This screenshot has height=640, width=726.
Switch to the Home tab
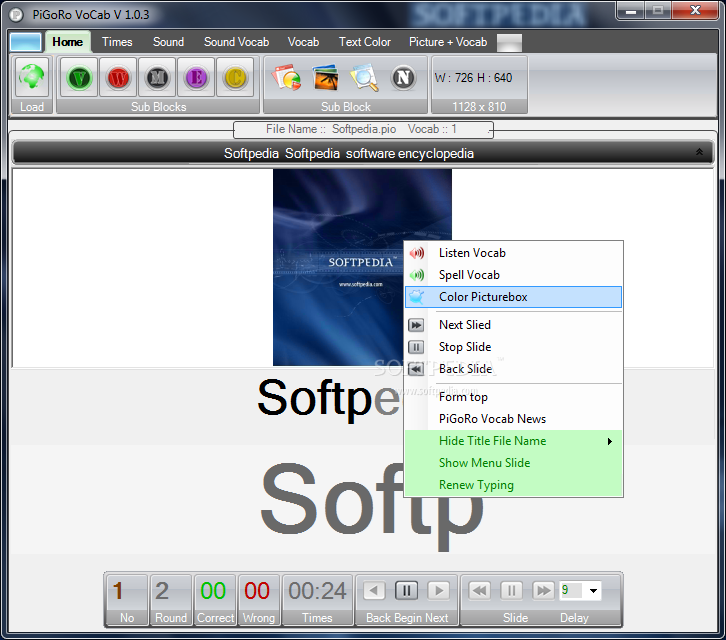pyautogui.click(x=68, y=42)
